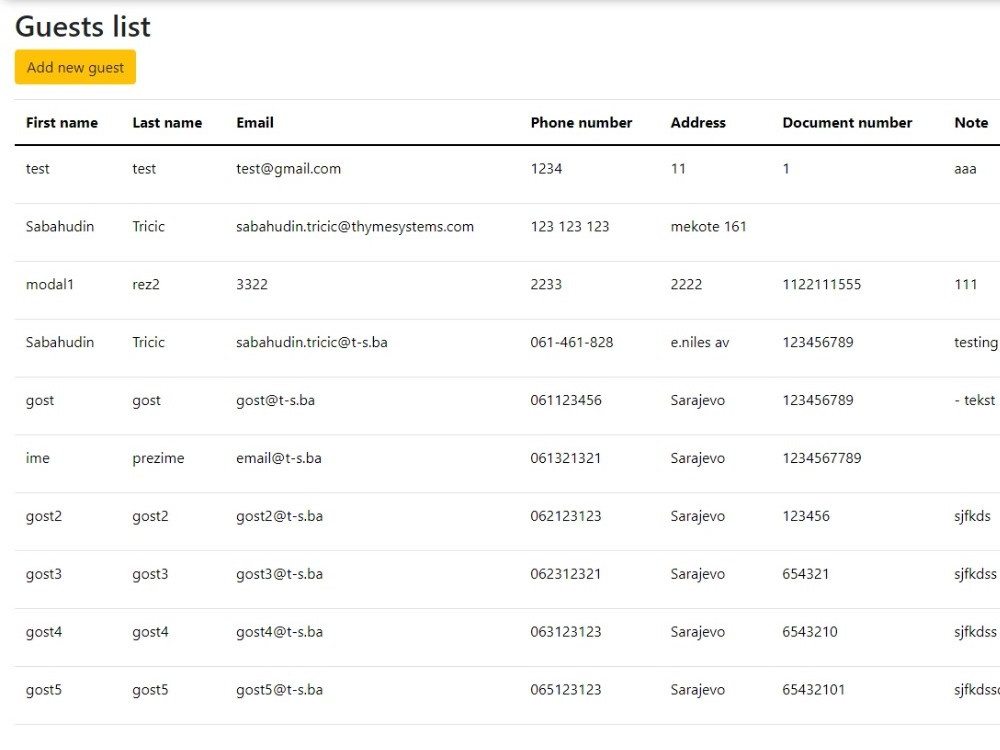Select the First name column header
The height and width of the screenshot is (750, 1000).
pyautogui.click(x=62, y=122)
